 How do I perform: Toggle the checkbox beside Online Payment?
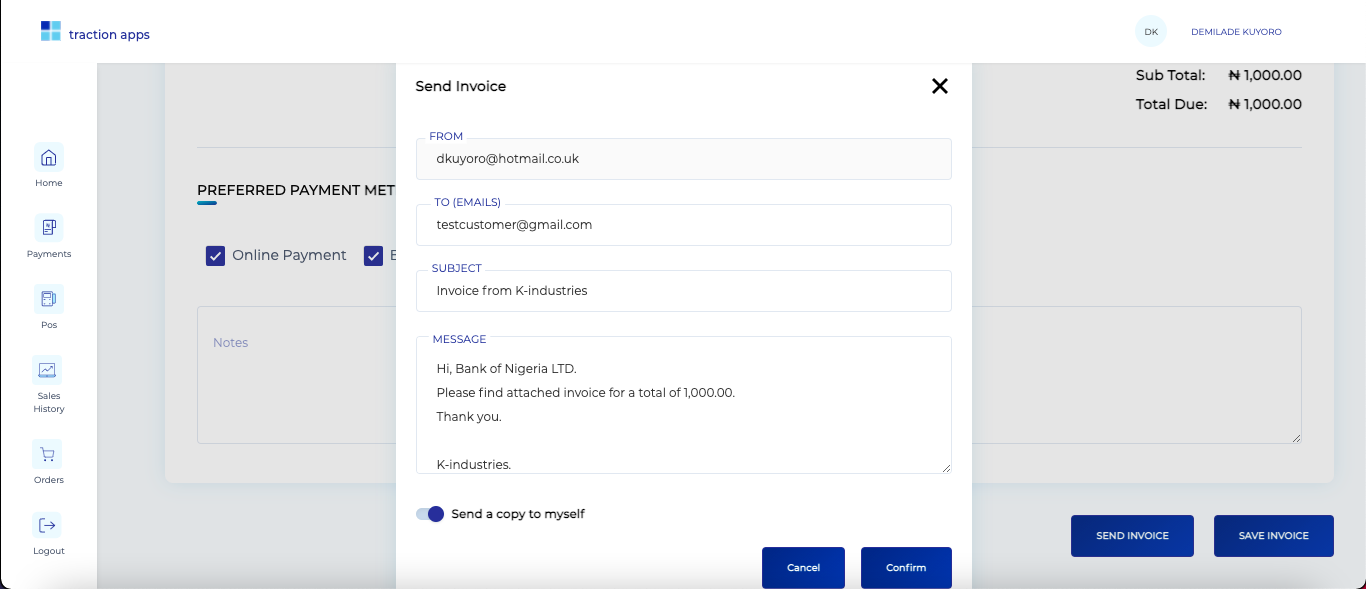[215, 255]
